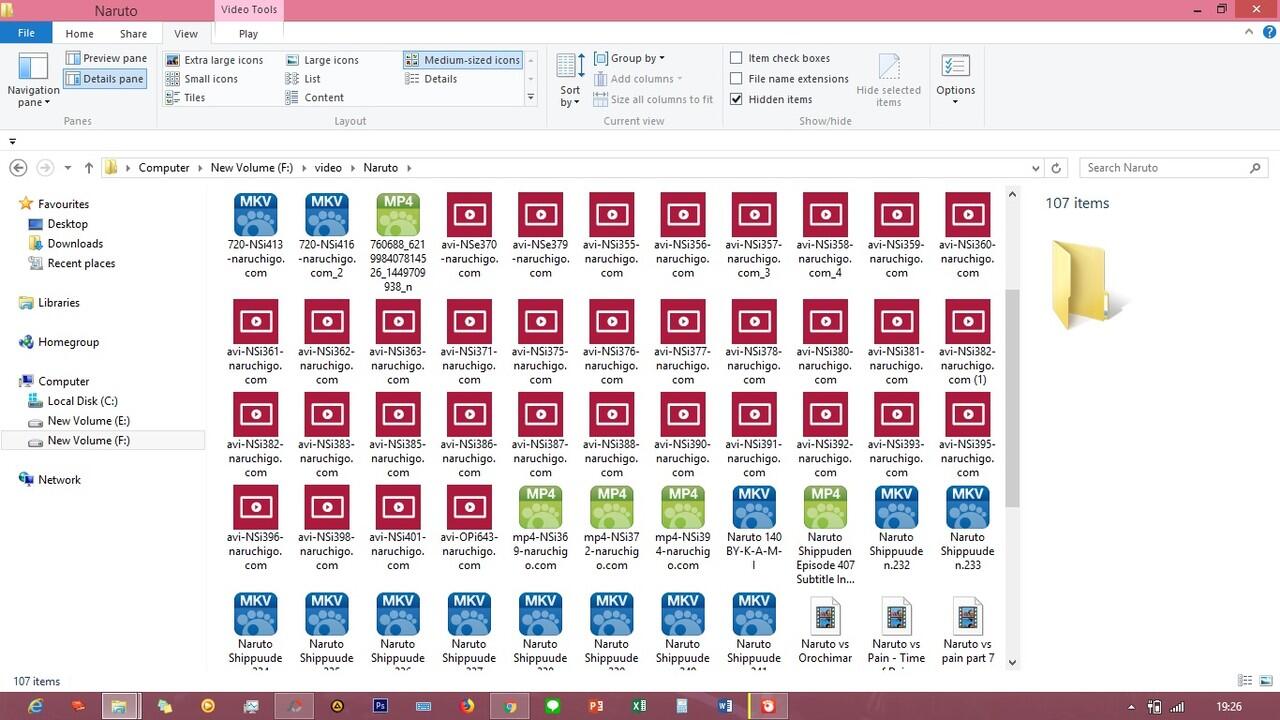Open the Navigation pane button

point(33,80)
